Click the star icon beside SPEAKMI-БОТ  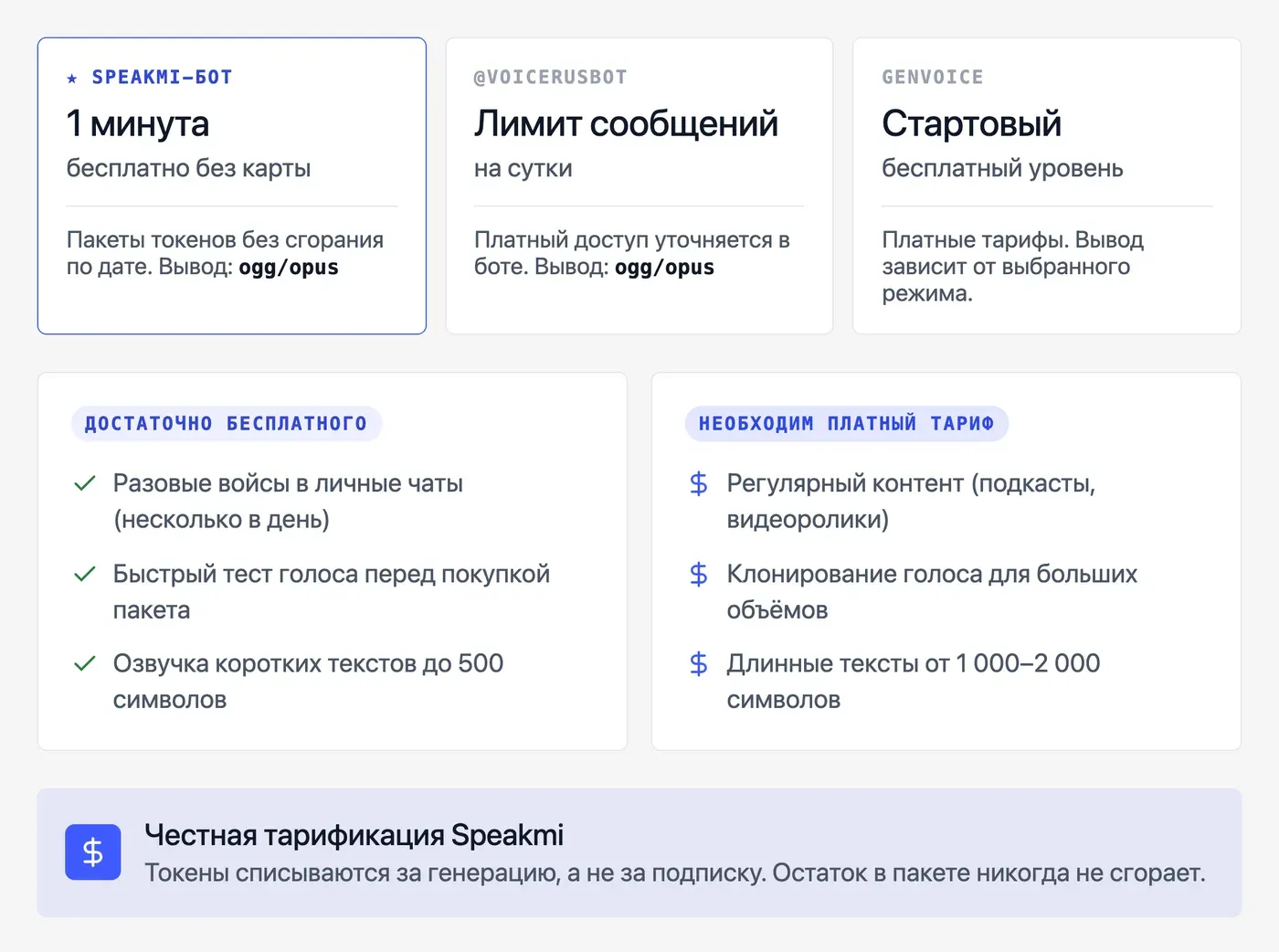72,79
